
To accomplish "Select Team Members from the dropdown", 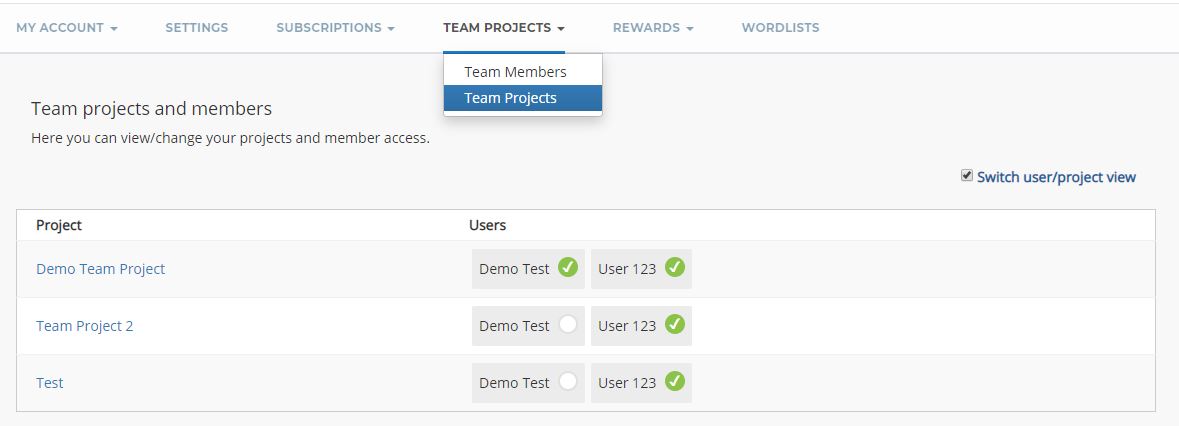I will tap(515, 72).
